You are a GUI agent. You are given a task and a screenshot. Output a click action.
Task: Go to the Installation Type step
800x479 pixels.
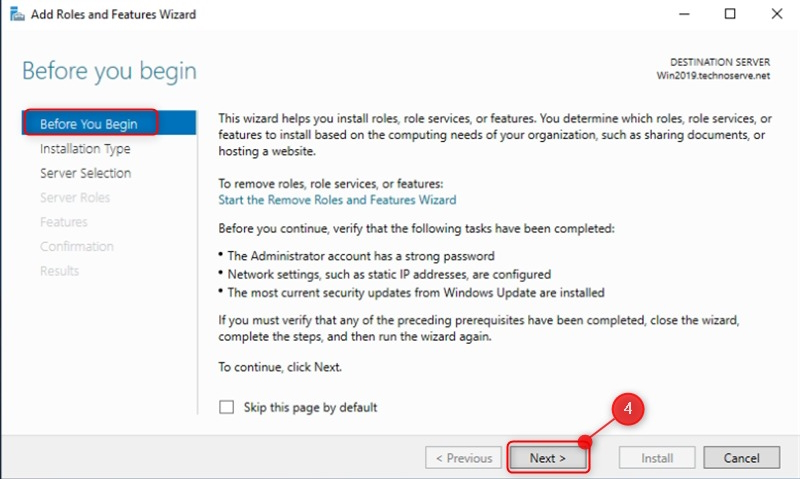pyautogui.click(x=85, y=149)
